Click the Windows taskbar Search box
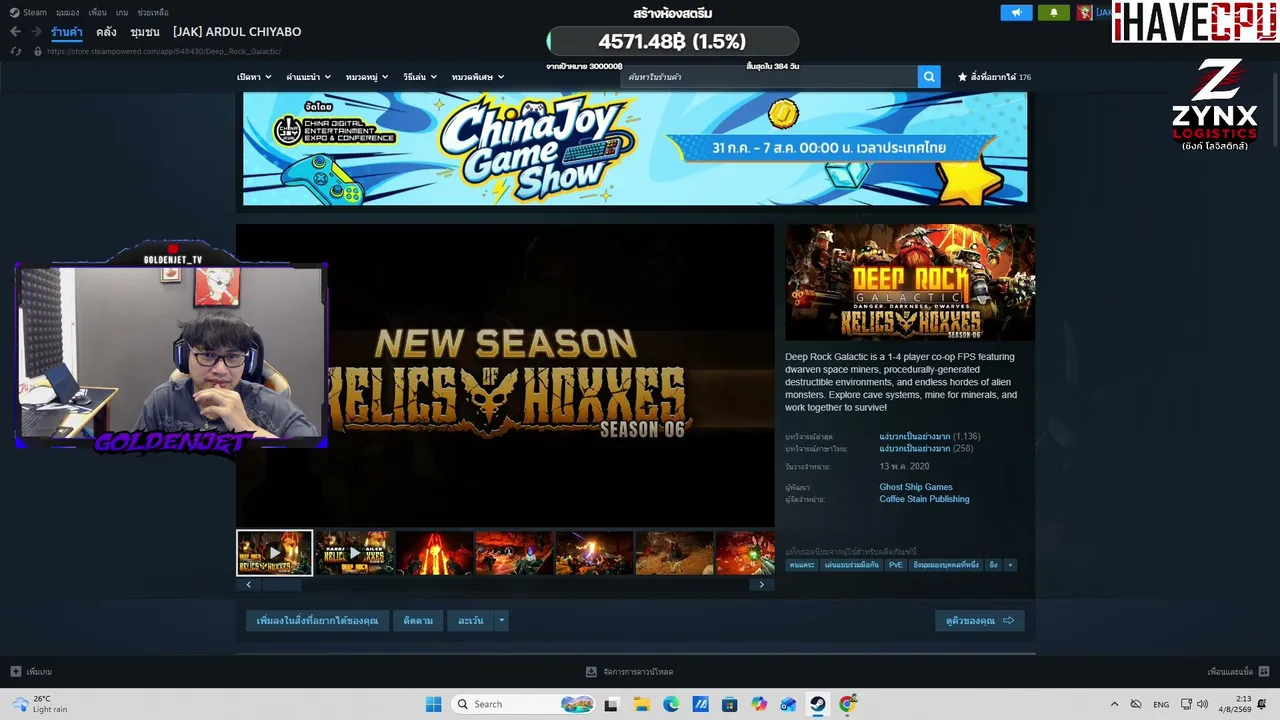The height and width of the screenshot is (720, 1280). click(x=523, y=704)
